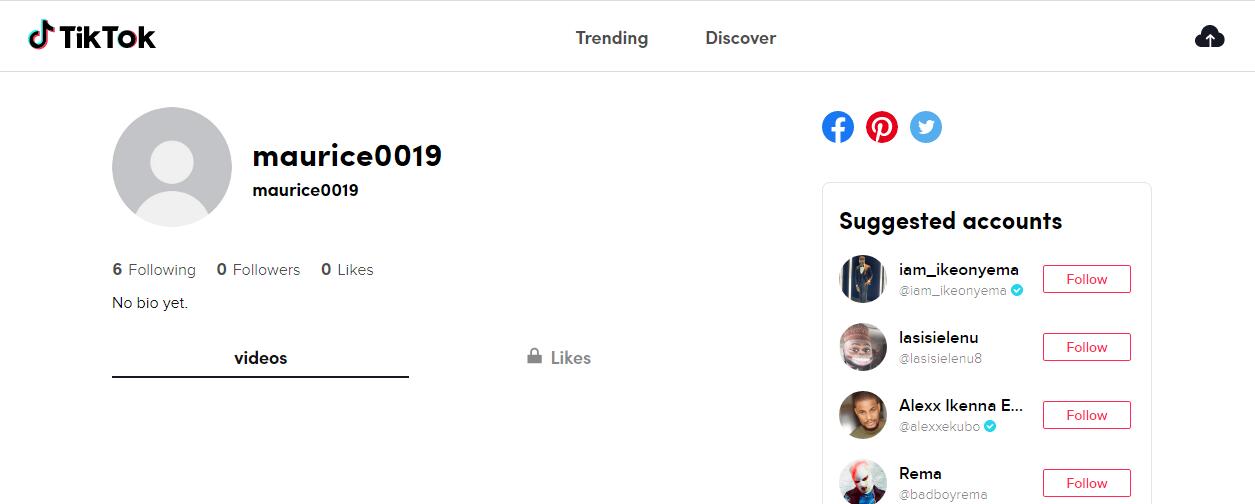
Task: Click maurice0019's default profile avatar
Action: click(x=172, y=167)
